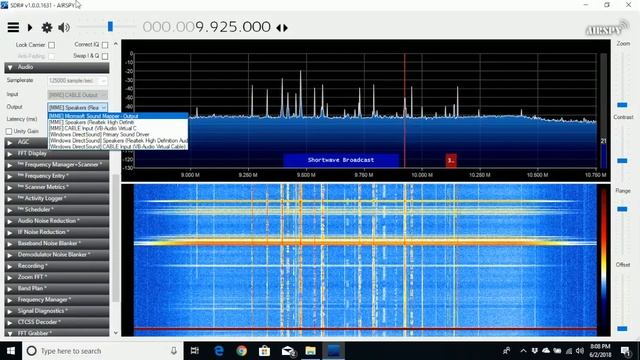Start the radio with play button
The image size is (640, 360).
click(x=30, y=27)
